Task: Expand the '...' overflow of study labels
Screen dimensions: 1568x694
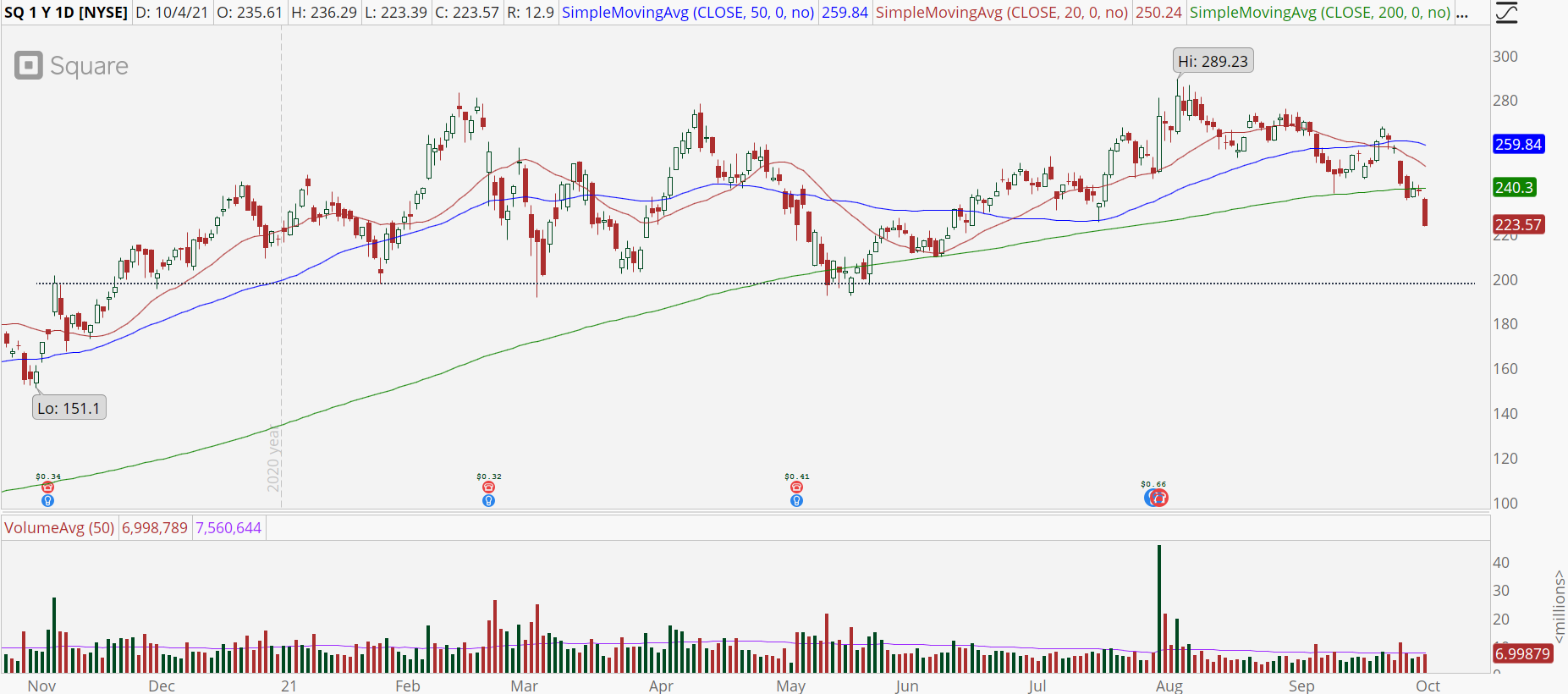Action: pos(1462,13)
